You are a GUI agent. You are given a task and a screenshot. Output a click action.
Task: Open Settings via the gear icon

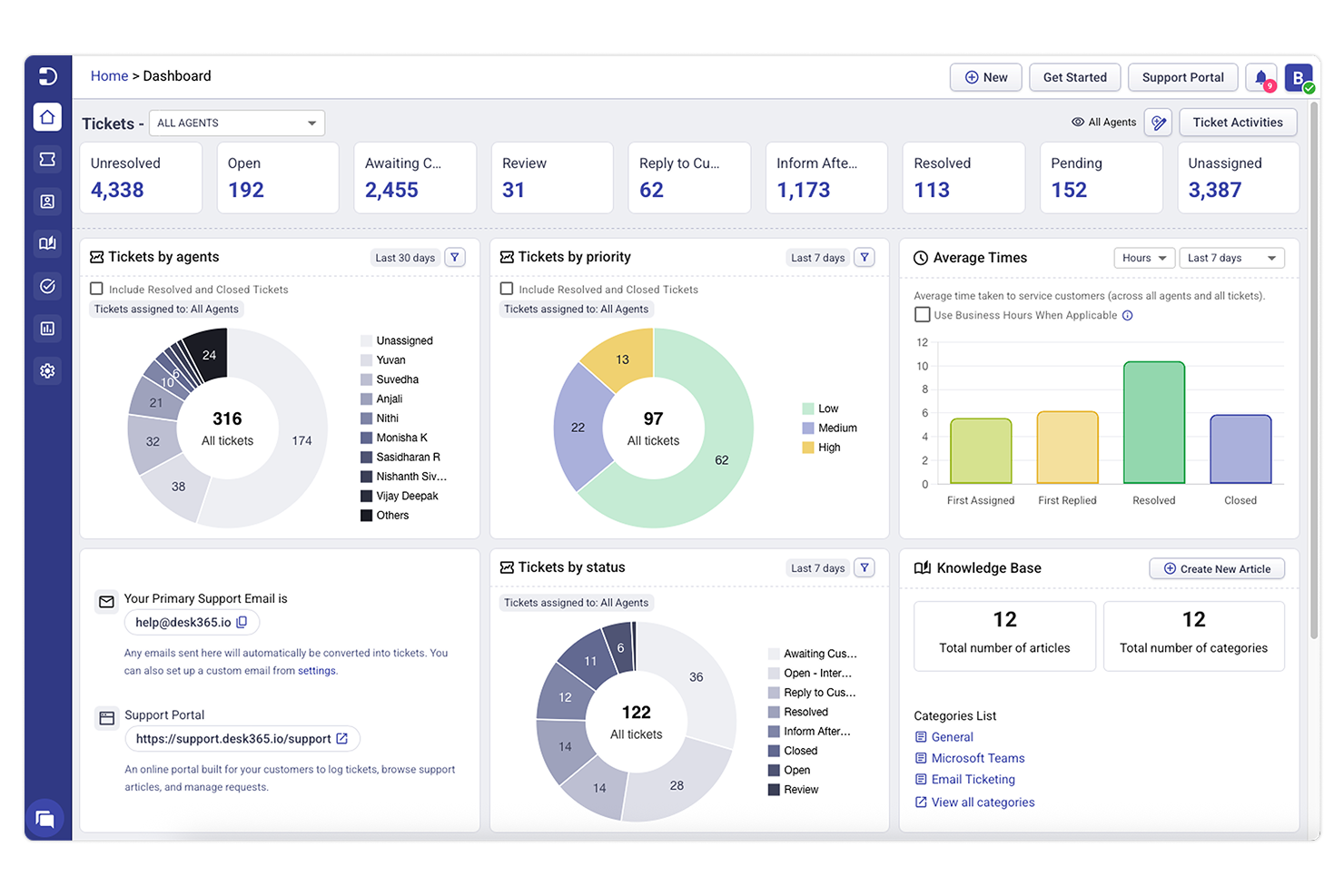pos(47,370)
